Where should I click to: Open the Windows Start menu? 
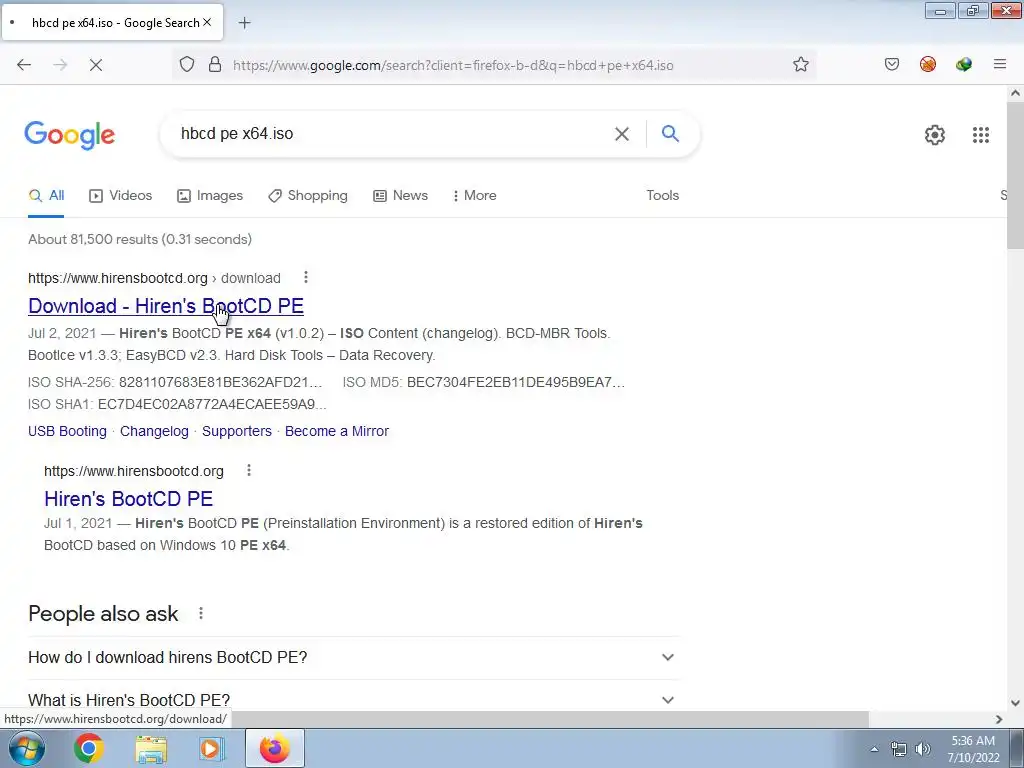[26, 748]
